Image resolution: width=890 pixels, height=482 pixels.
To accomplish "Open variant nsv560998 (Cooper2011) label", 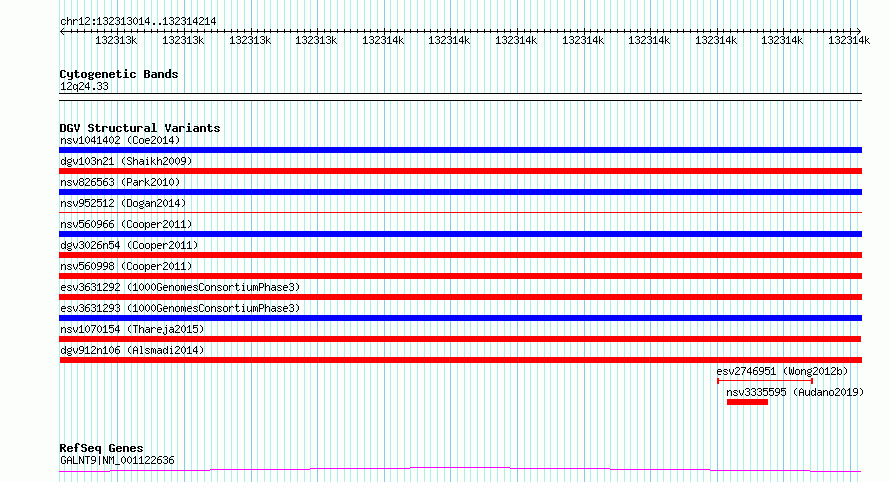I will click(126, 266).
